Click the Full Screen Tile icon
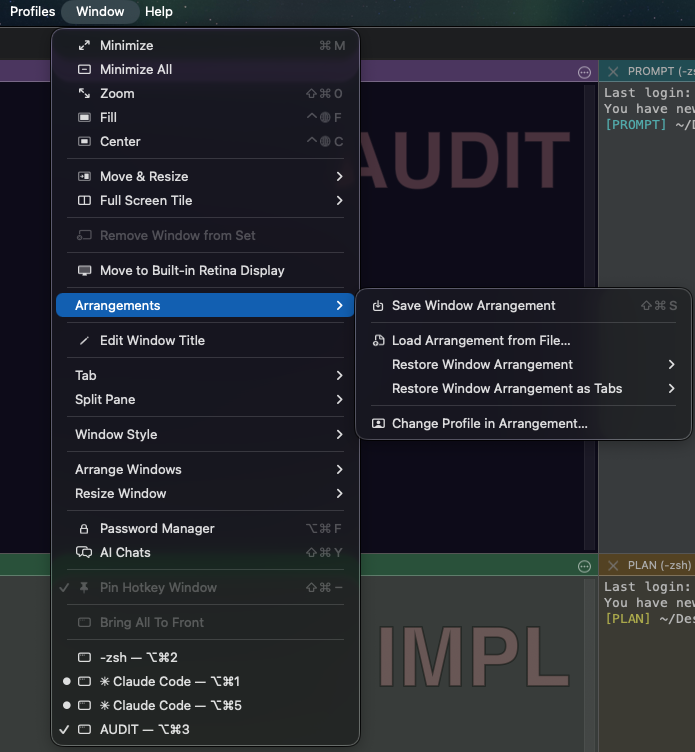 pyautogui.click(x=84, y=200)
